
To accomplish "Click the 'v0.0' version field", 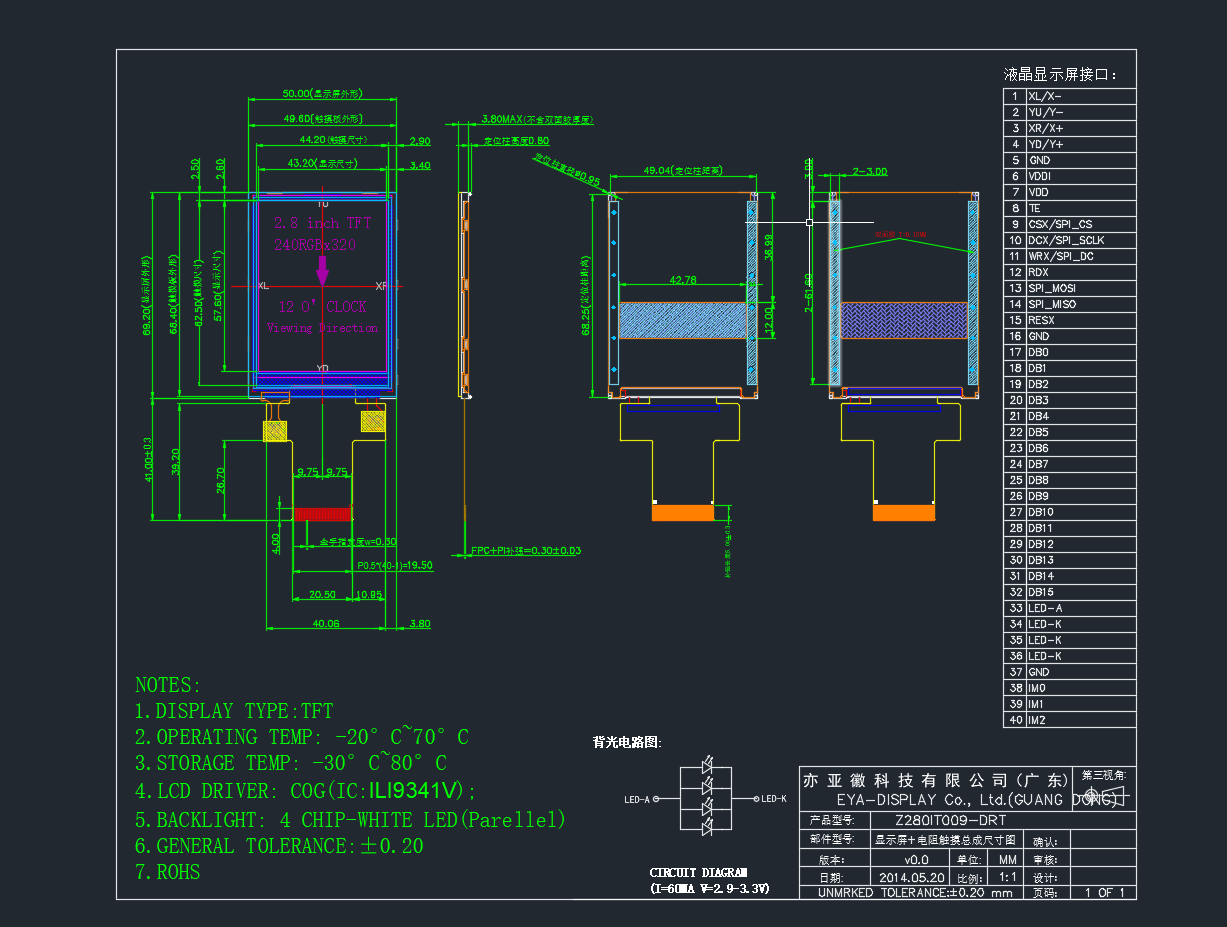I will tap(916, 859).
